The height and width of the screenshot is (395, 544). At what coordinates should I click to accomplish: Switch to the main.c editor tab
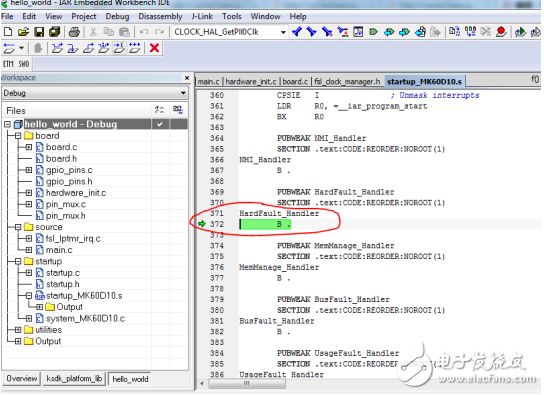(209, 81)
